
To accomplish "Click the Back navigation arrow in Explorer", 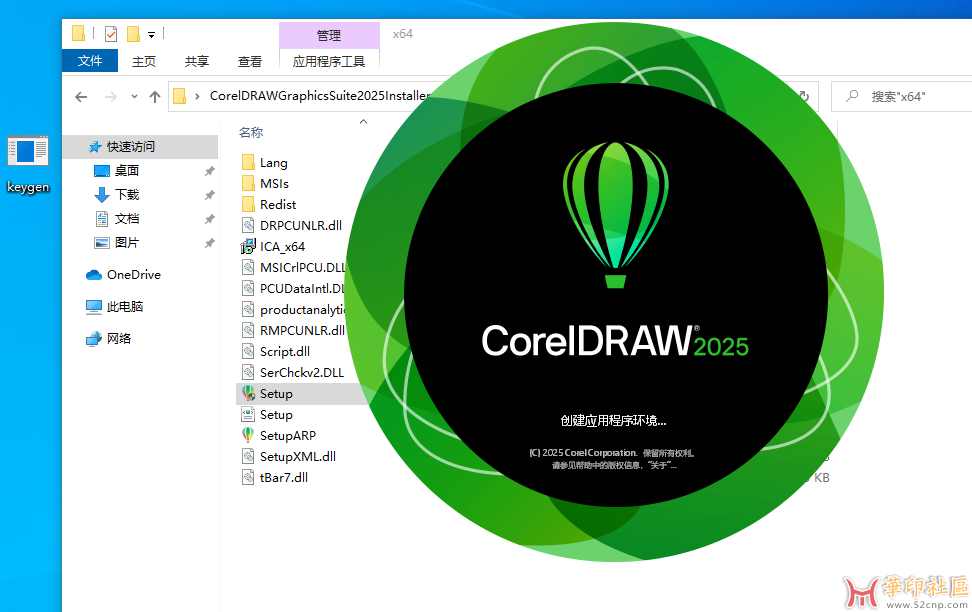I will [x=81, y=97].
